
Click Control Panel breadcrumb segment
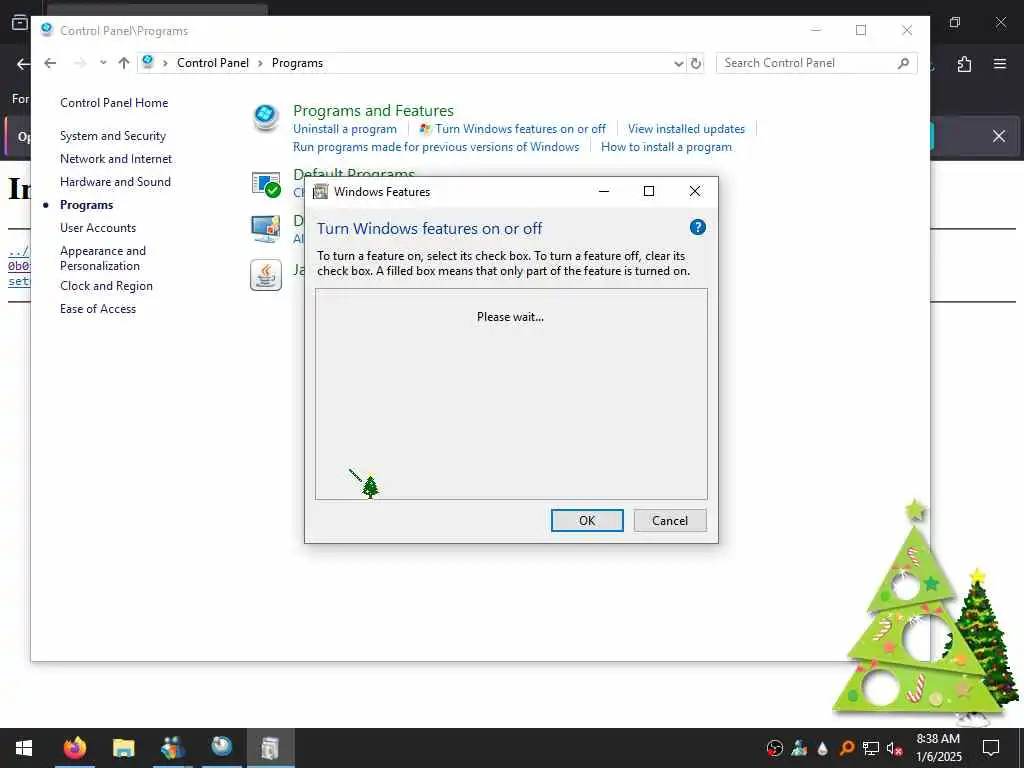(x=213, y=63)
